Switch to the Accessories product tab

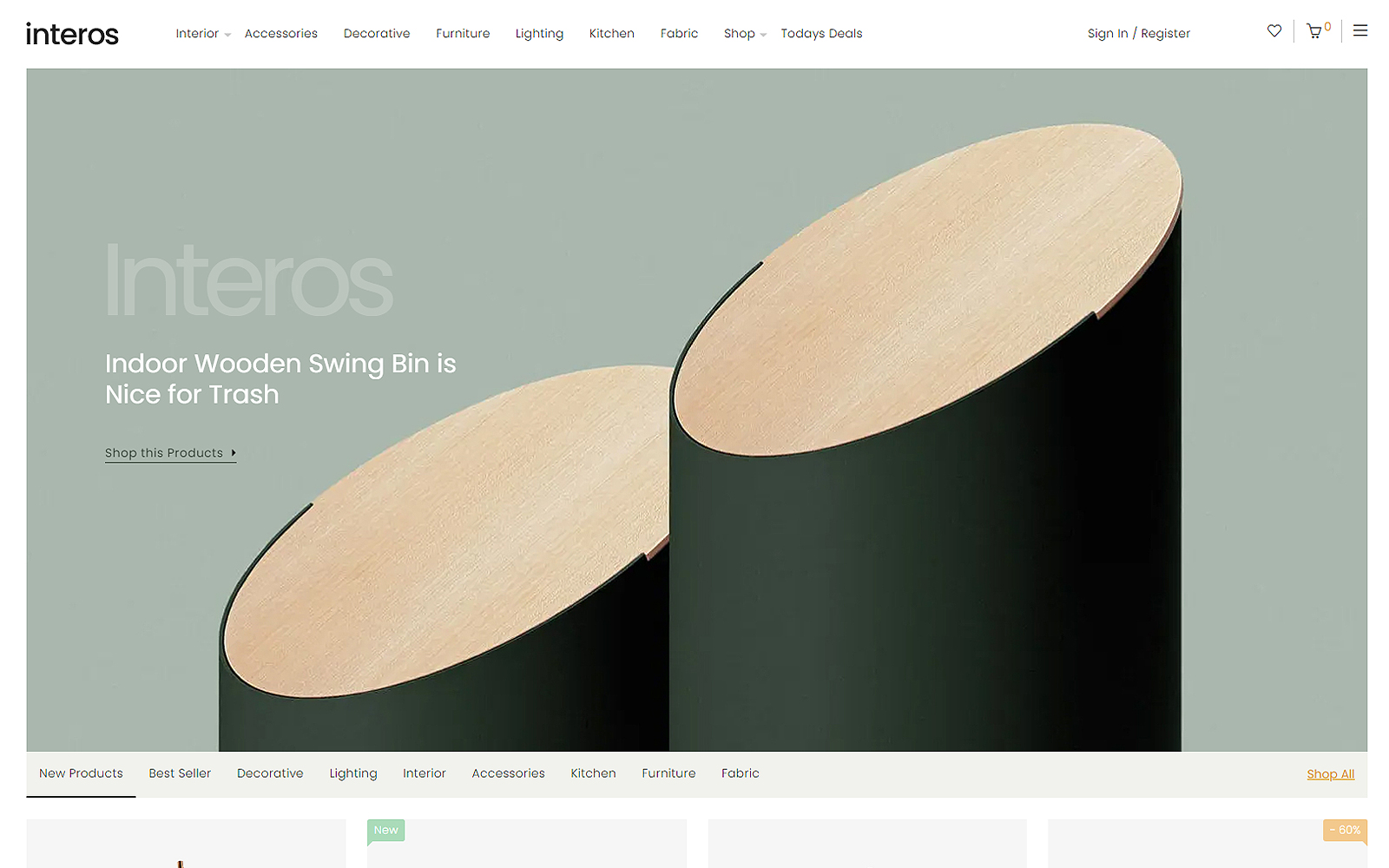coord(509,773)
